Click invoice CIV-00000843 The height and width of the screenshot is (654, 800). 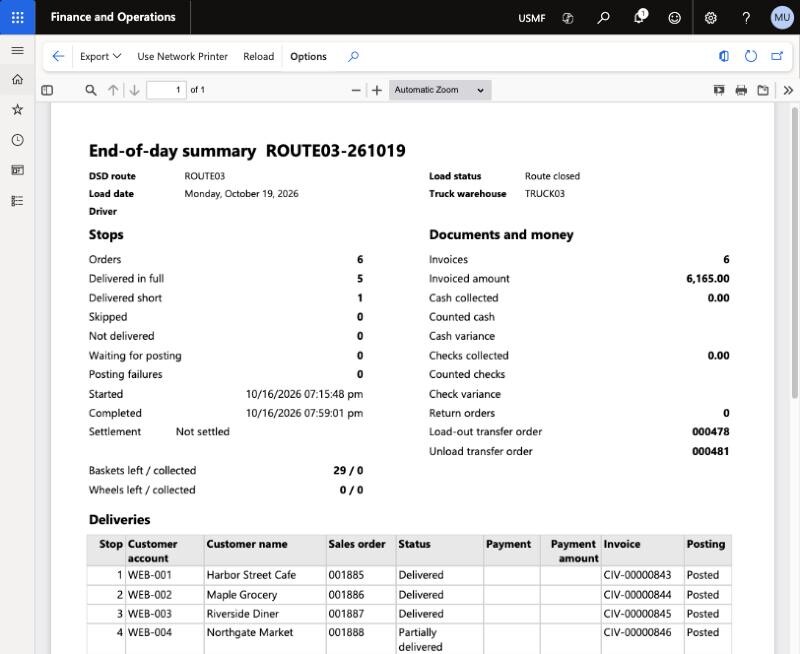click(x=637, y=575)
